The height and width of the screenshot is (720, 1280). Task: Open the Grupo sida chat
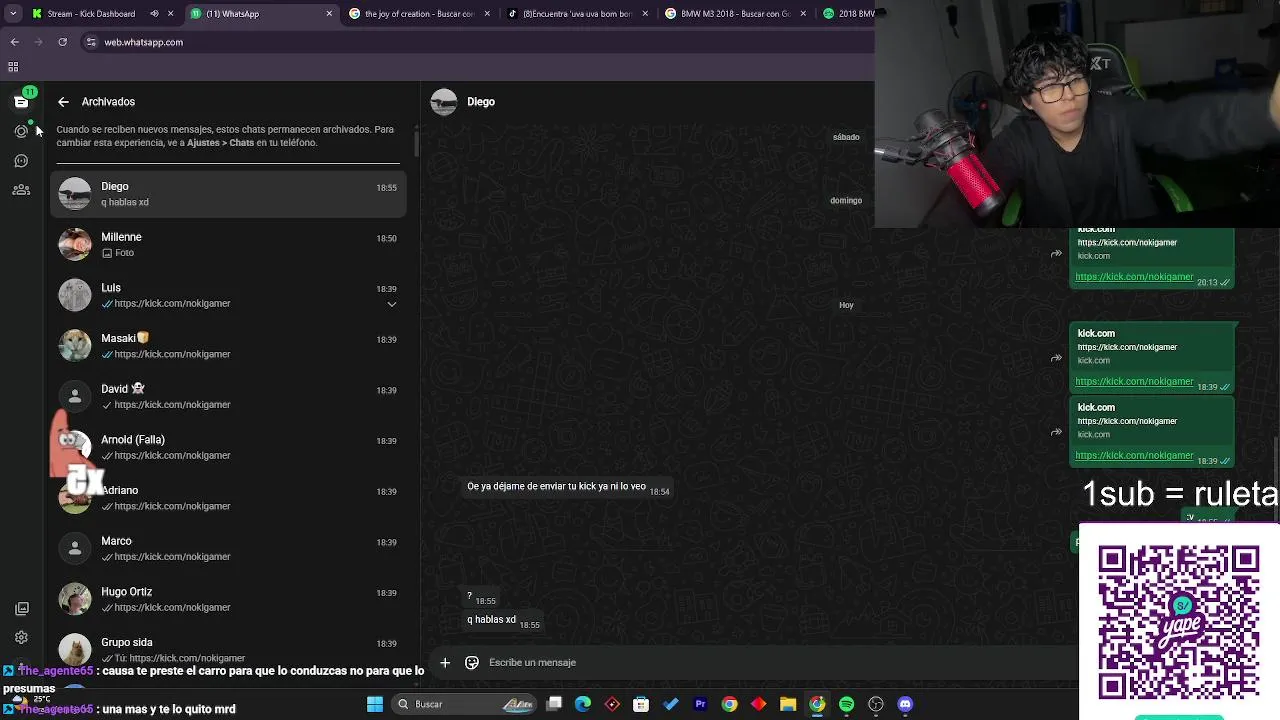pos(228,648)
